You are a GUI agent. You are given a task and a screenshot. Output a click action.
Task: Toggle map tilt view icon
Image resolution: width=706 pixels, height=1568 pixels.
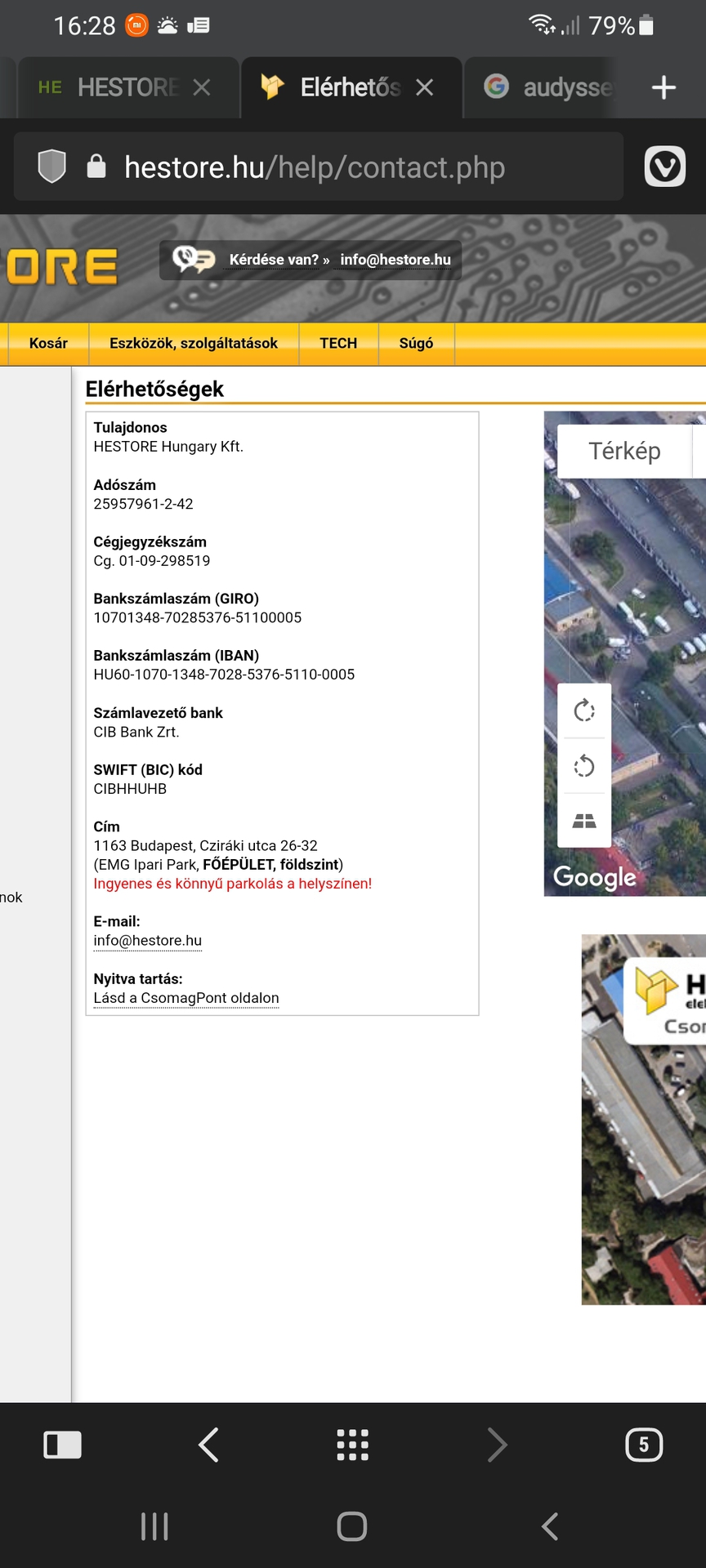584,821
